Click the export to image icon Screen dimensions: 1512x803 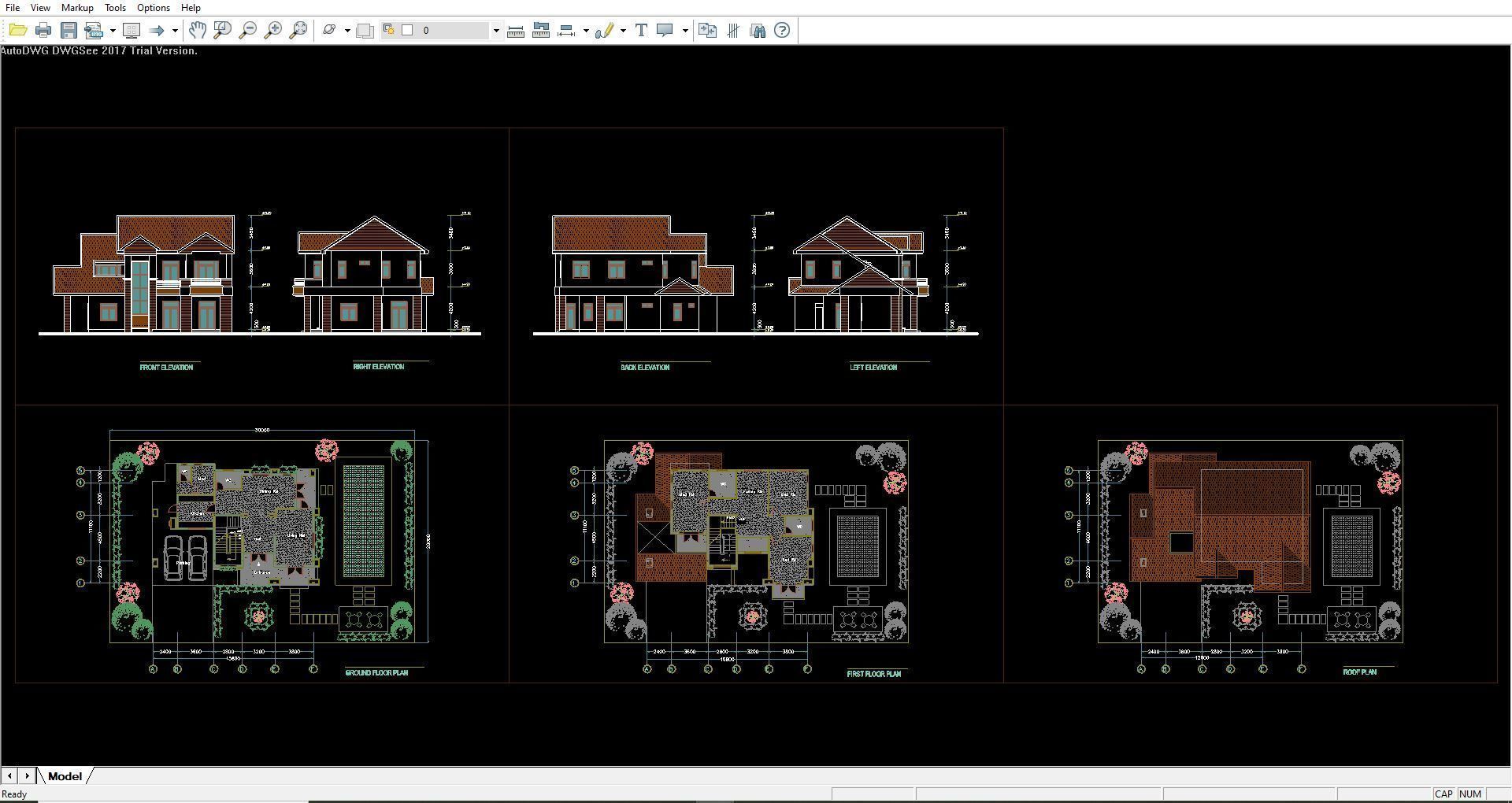[94, 31]
